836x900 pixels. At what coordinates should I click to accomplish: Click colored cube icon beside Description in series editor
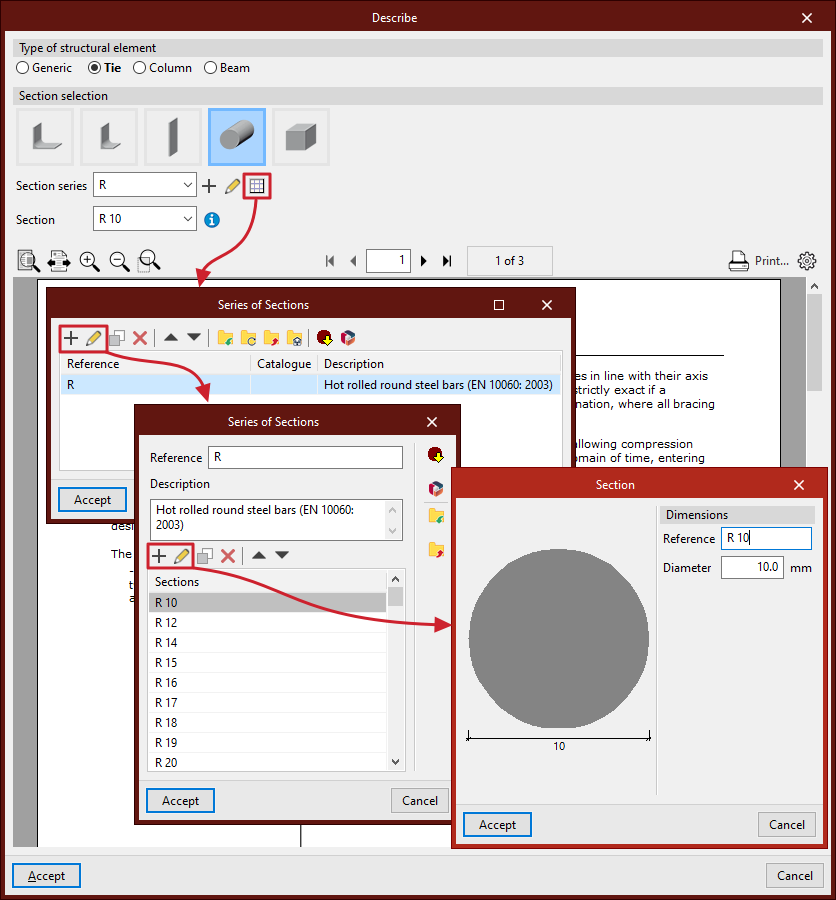[x=436, y=488]
